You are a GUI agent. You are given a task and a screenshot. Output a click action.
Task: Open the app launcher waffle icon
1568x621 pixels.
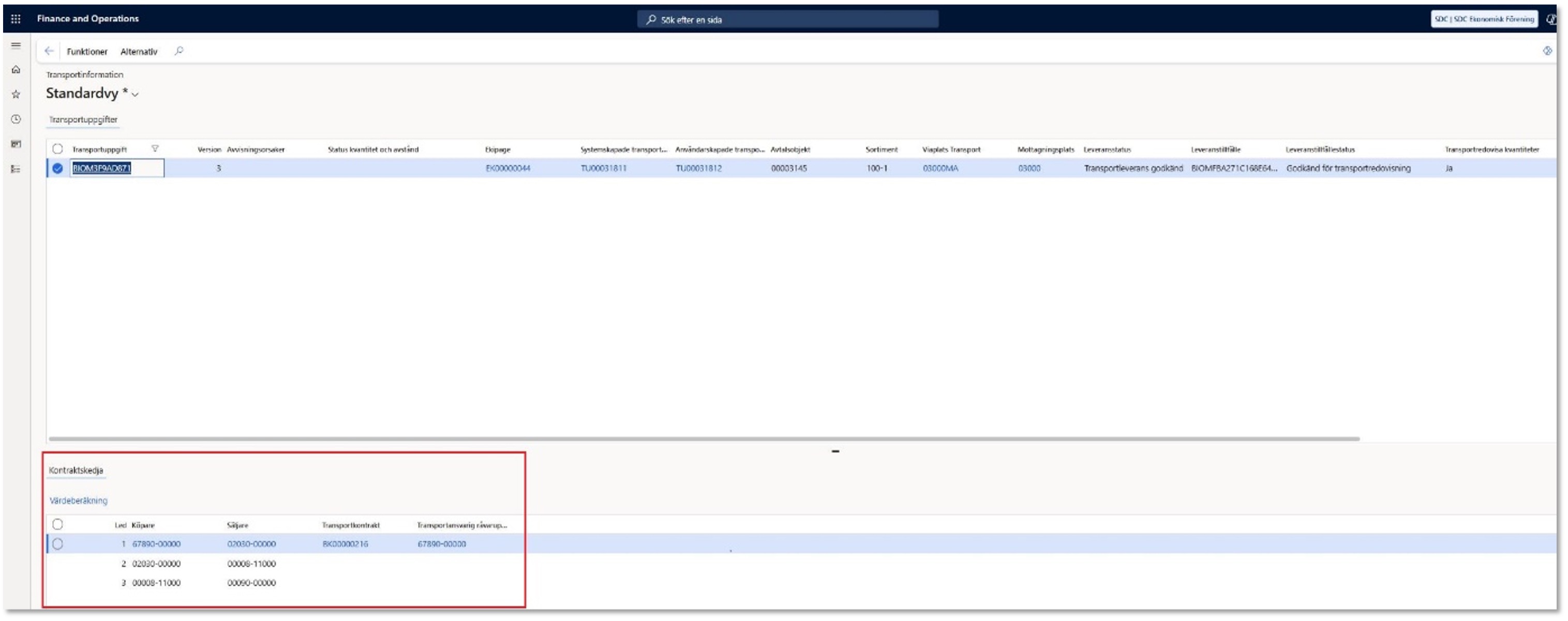[x=16, y=19]
